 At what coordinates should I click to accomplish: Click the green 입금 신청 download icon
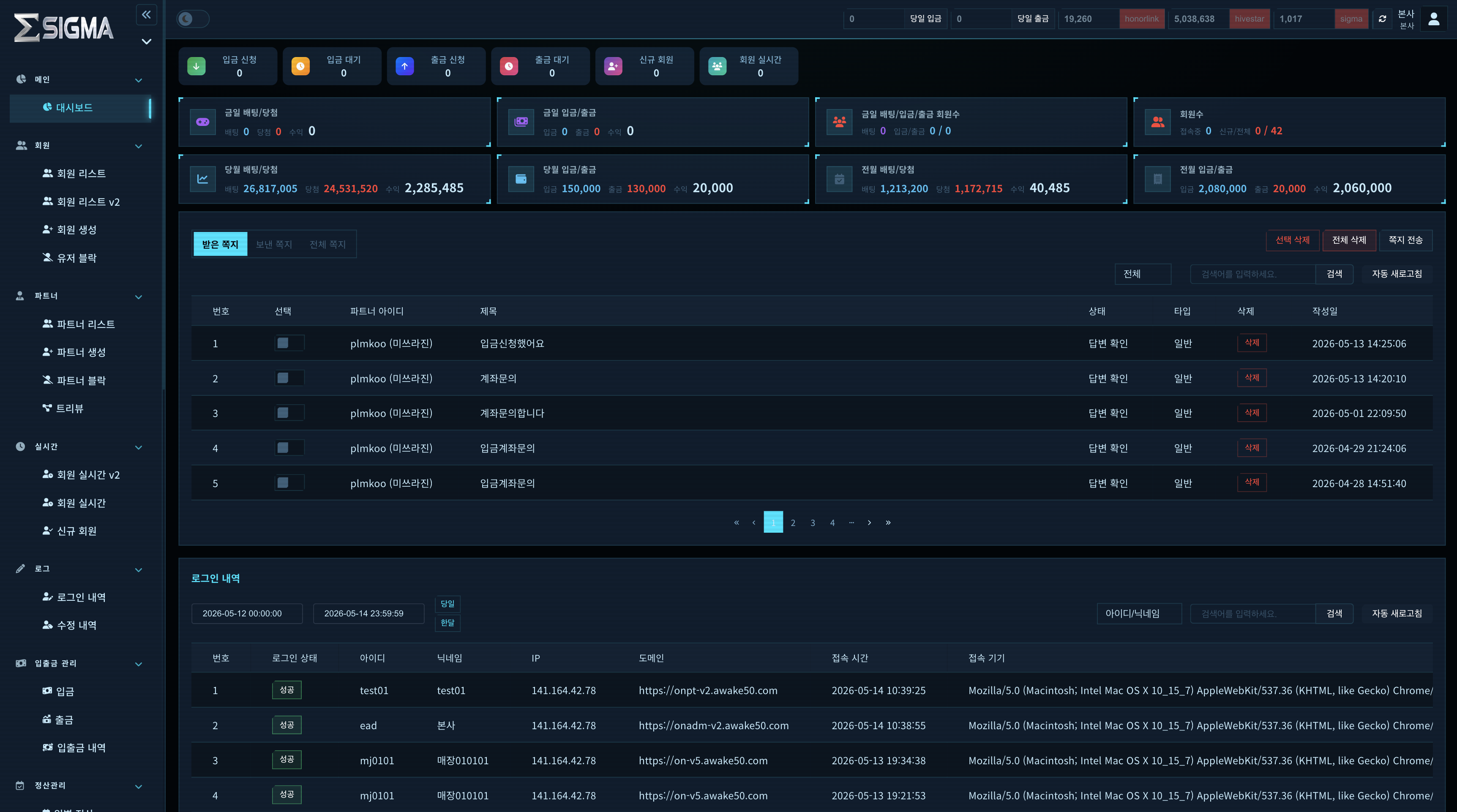coord(196,66)
